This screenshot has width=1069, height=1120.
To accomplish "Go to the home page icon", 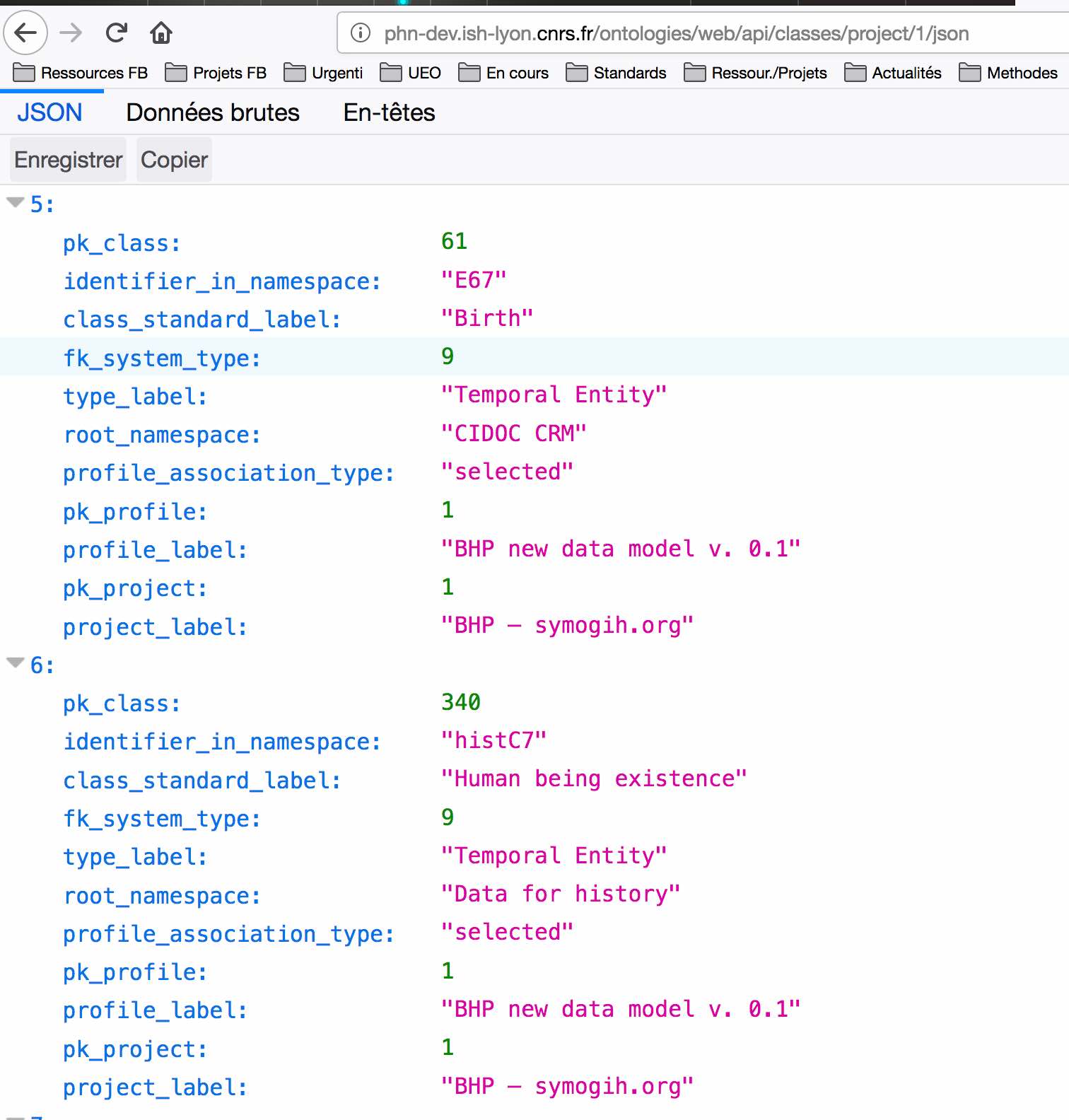I will pos(160,33).
